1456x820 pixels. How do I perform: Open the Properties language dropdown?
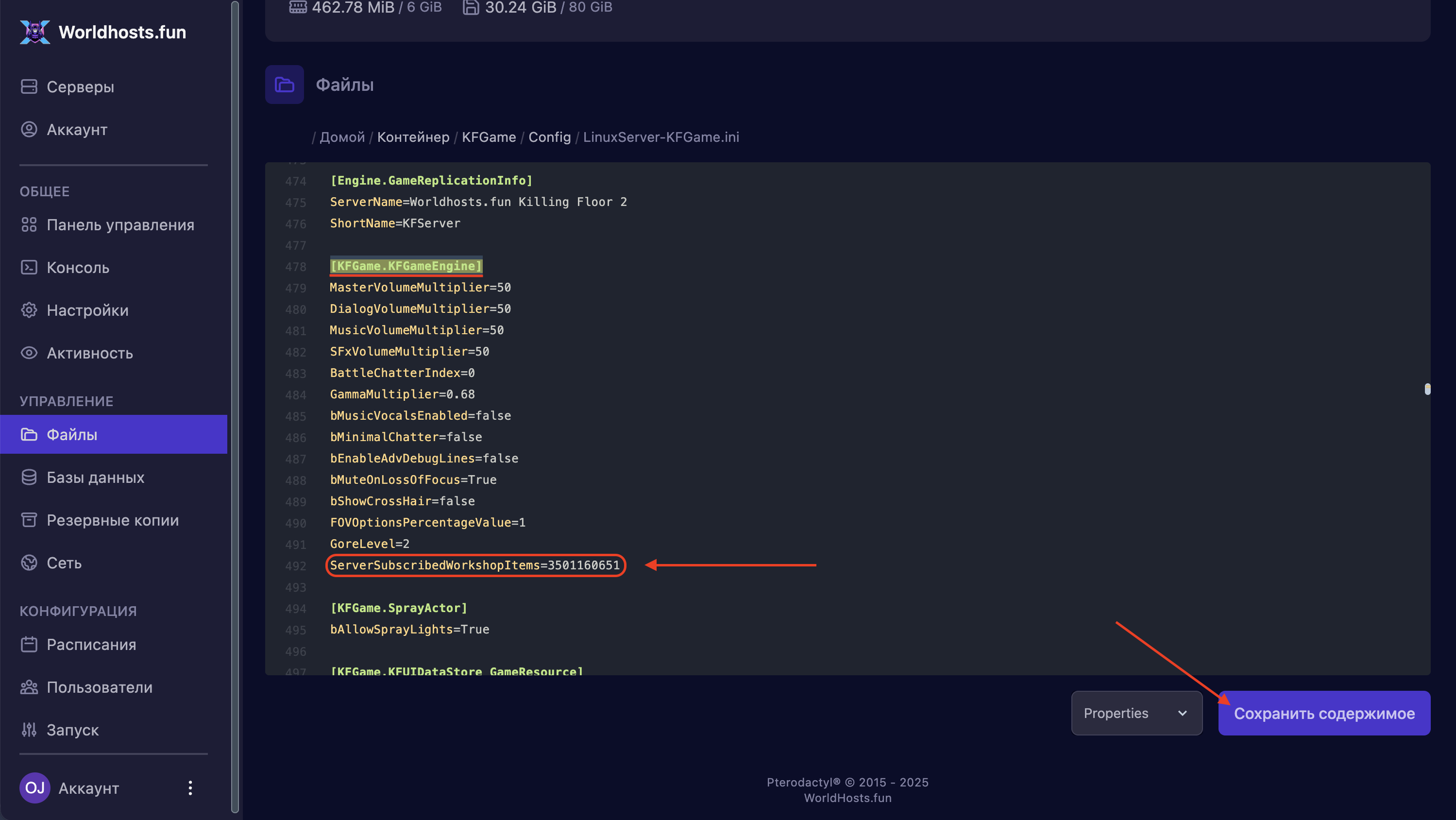1136,713
